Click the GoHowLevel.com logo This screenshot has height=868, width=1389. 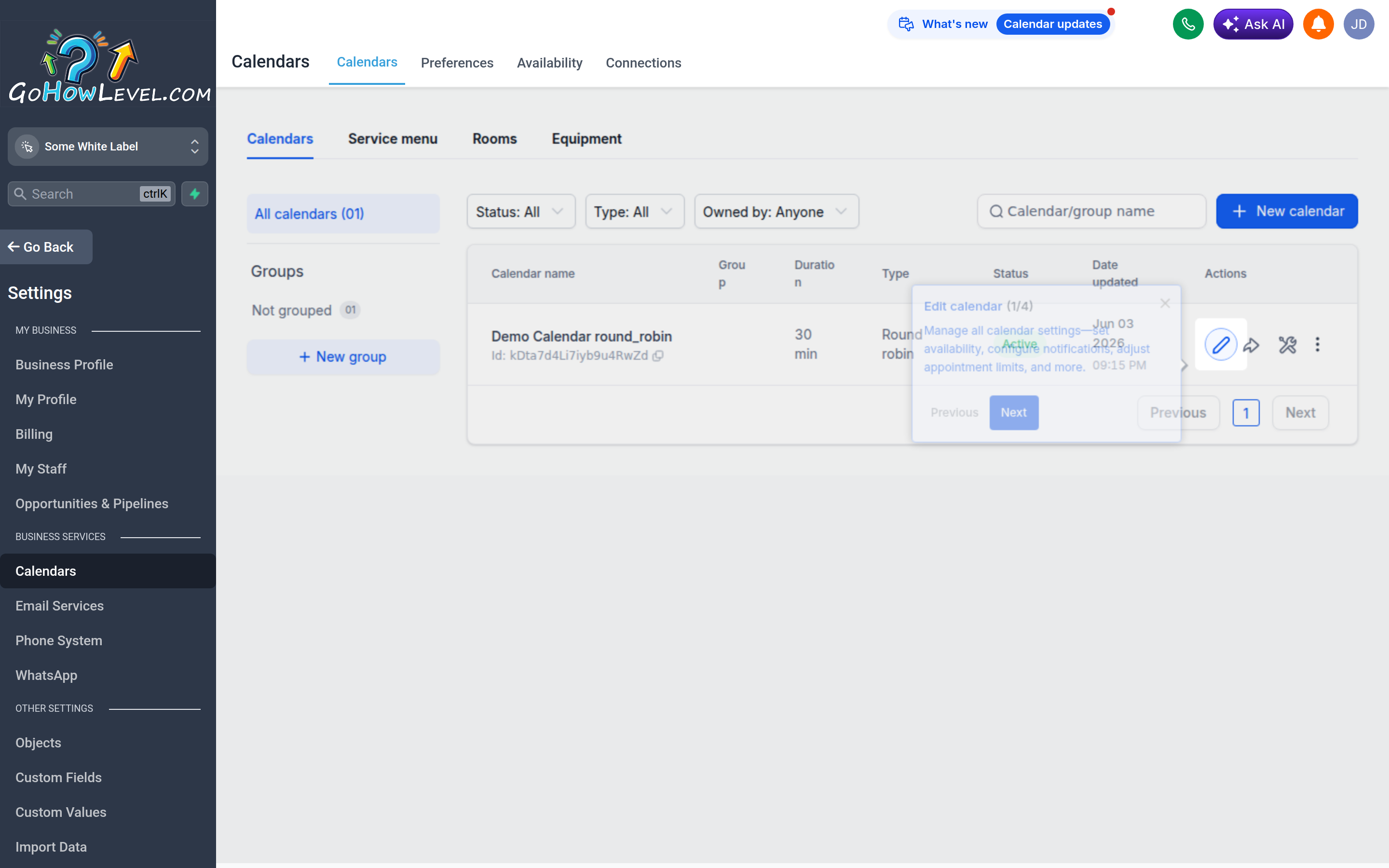point(109,67)
